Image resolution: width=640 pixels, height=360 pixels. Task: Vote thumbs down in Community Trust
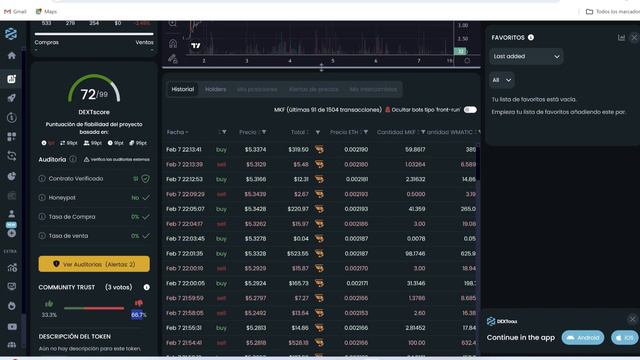coord(139,303)
